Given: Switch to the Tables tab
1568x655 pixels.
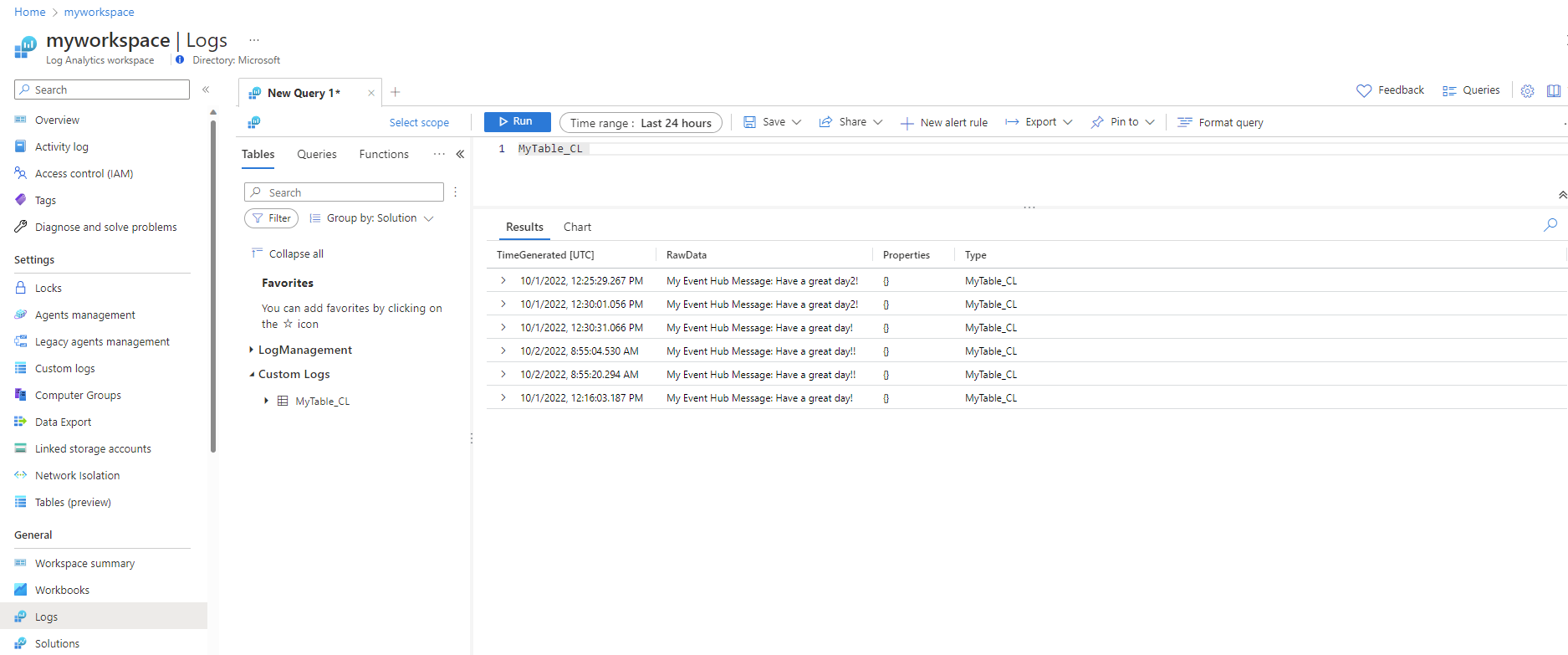Looking at the screenshot, I should (258, 154).
